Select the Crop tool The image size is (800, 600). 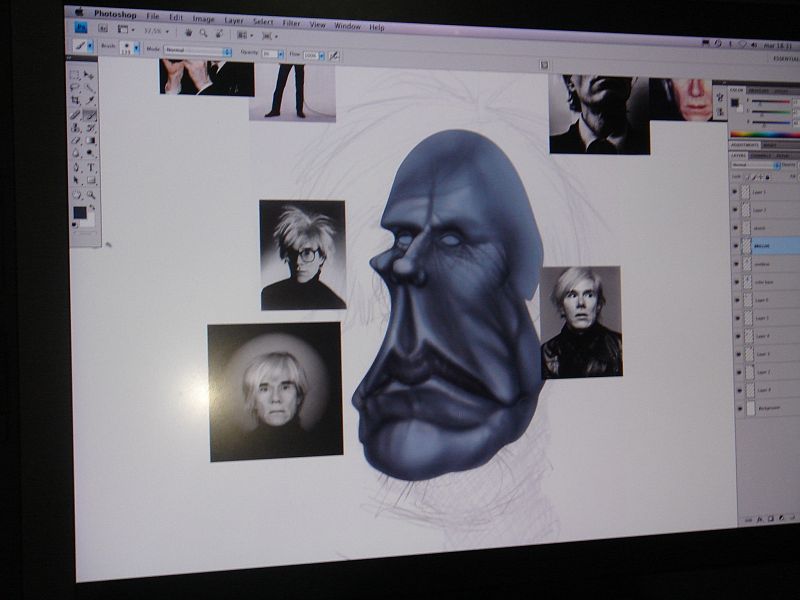[76, 101]
